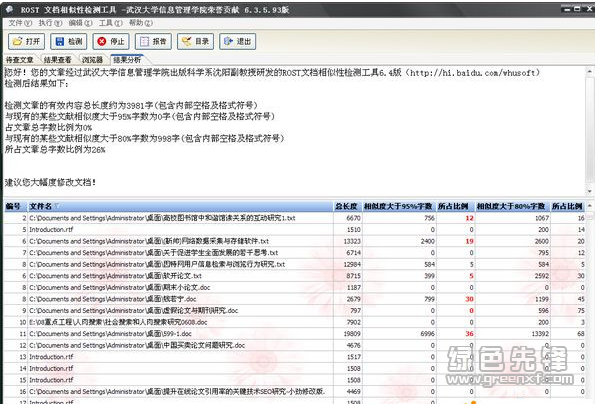Select the 关于促进学生全面发展的若干思考.txt row
This screenshot has width=595, height=404.
[x=294, y=253]
